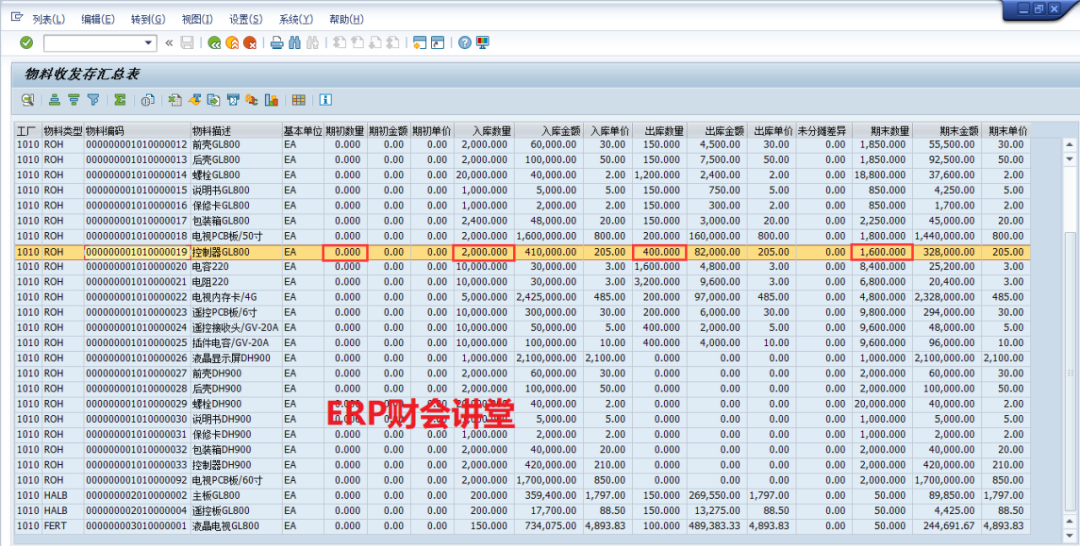
Task: Open the 设置(S) menu
Action: coord(245,19)
